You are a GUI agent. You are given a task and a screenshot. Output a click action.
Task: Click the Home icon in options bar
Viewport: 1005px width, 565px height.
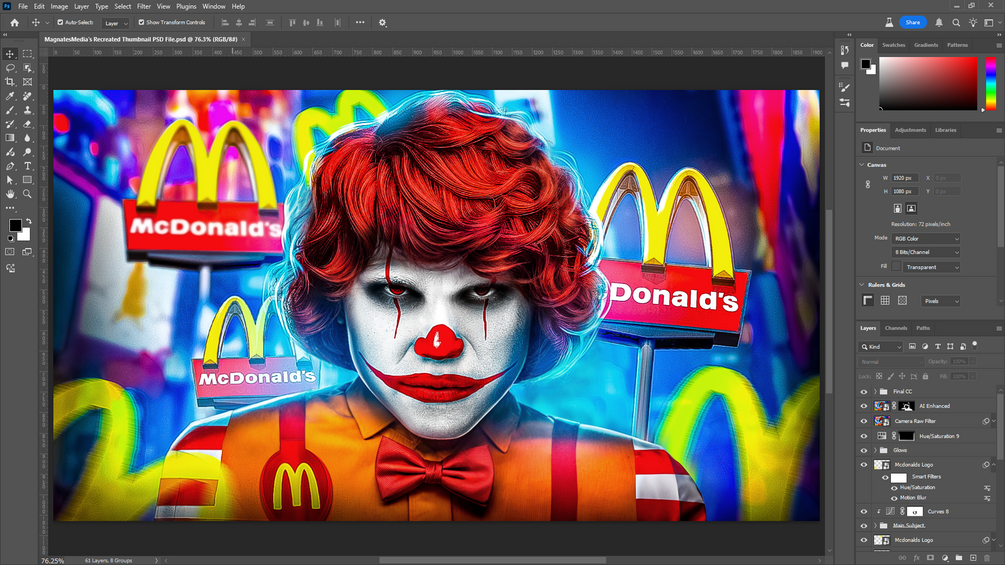click(15, 22)
